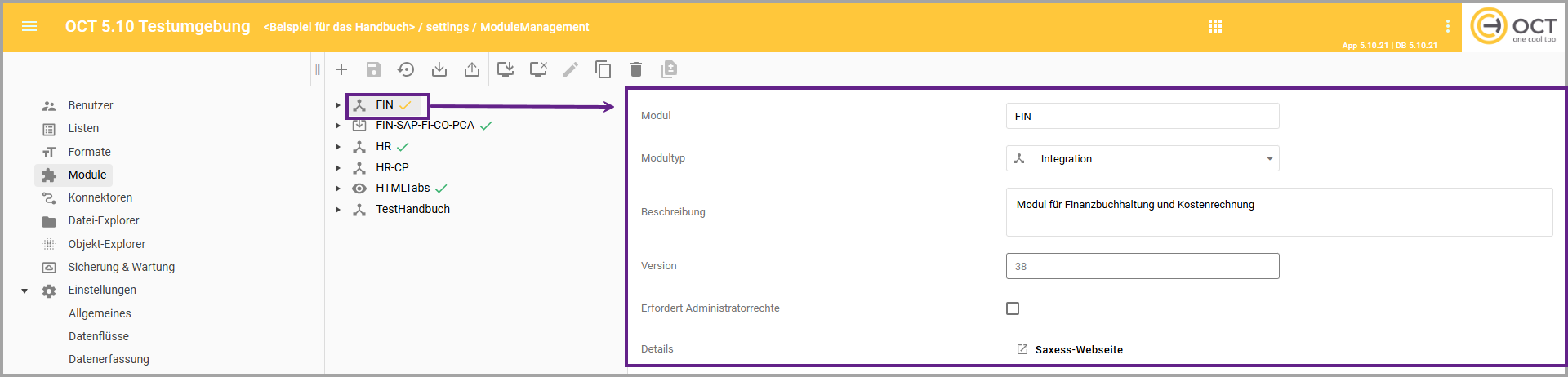Click the plus icon to add a module
This screenshot has width=1568, height=377.
(x=341, y=69)
